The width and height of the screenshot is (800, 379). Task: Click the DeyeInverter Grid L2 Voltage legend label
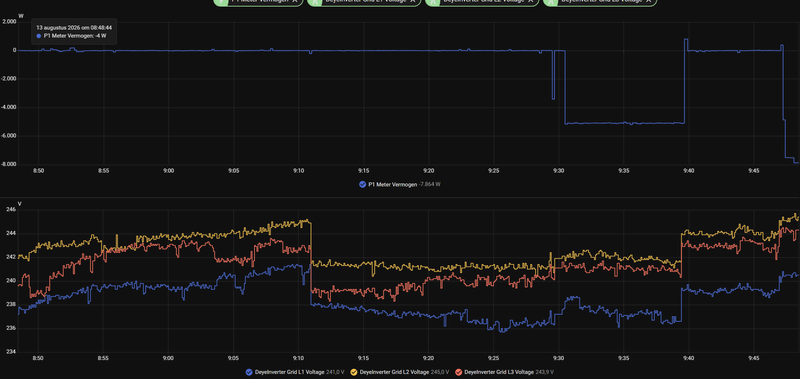(x=394, y=372)
